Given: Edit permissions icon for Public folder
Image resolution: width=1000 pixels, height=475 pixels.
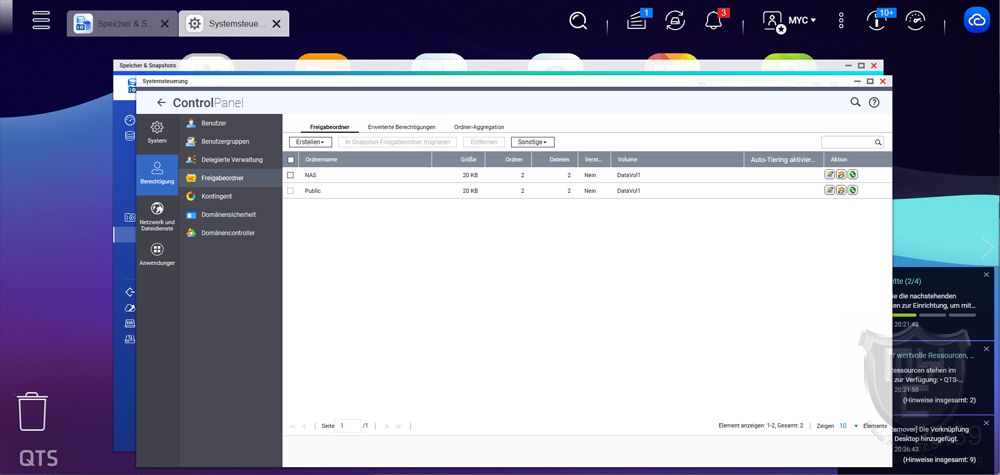Looking at the screenshot, I should point(841,190).
